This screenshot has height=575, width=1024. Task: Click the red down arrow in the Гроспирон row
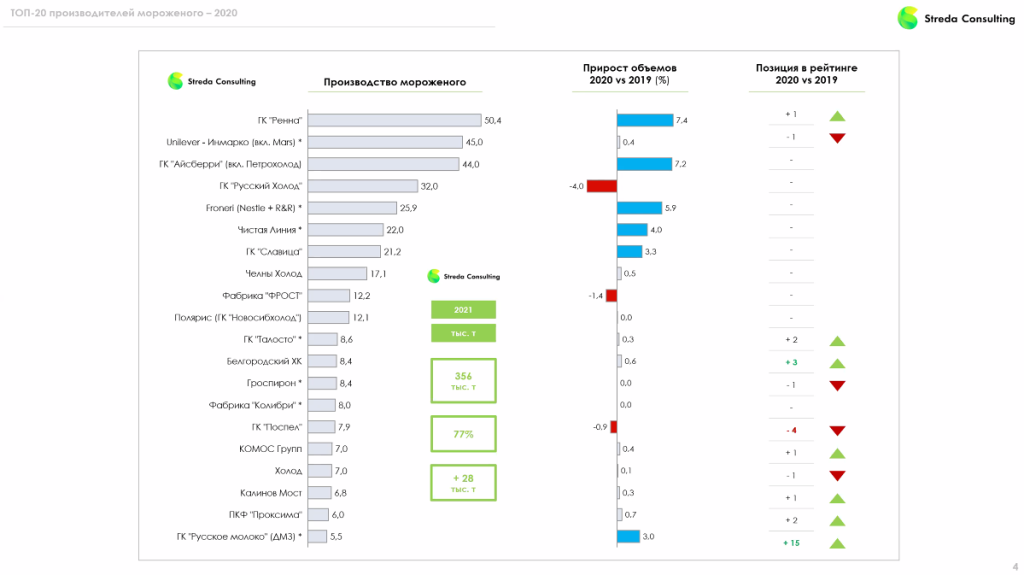[x=837, y=386]
